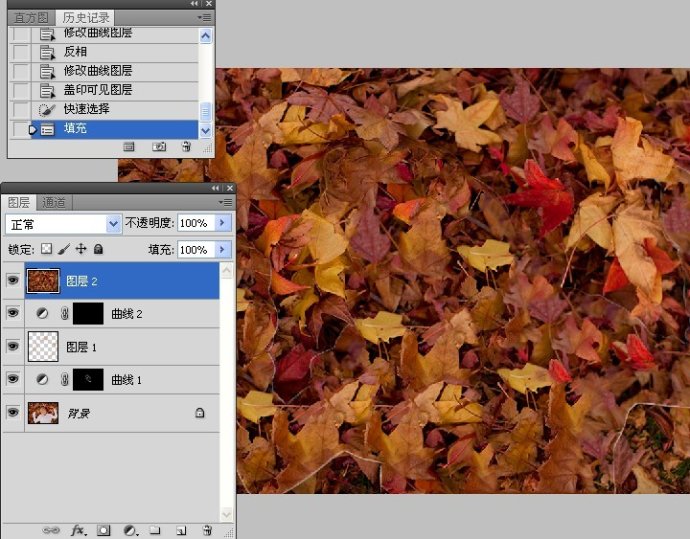Viewport: 690px width, 539px height.
Task: Toggle lock transparent pixels
Action: (46, 249)
